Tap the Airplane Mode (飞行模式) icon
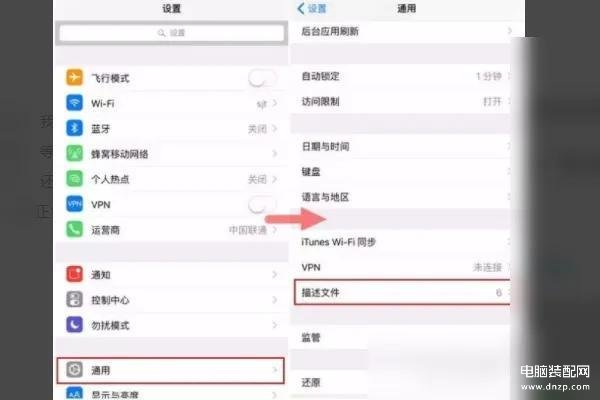This screenshot has height=400, width=600. pos(74,77)
